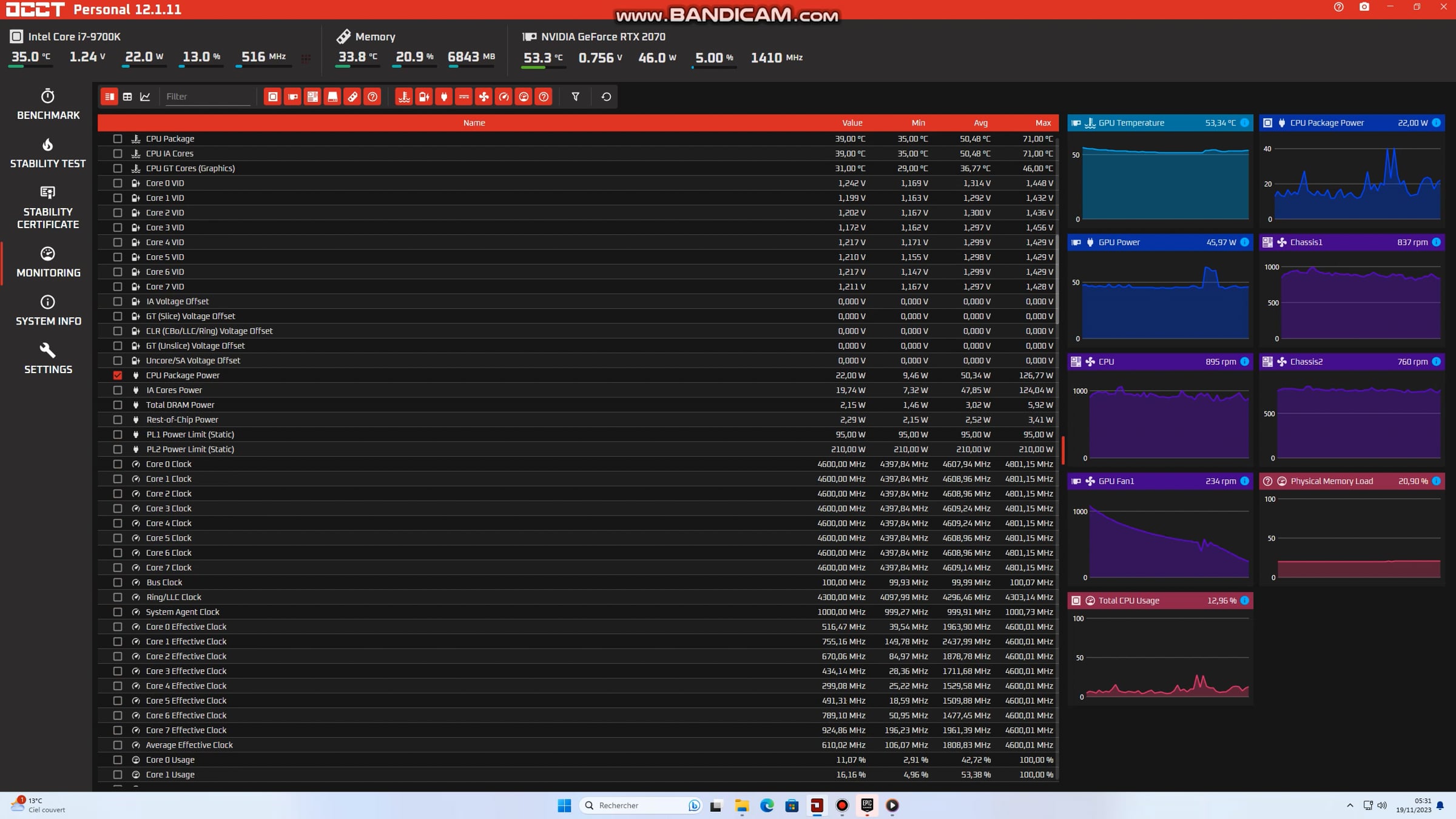Uncheck the CPU Package Power checkbox
Screen dimensions: 1456x819
click(x=118, y=376)
